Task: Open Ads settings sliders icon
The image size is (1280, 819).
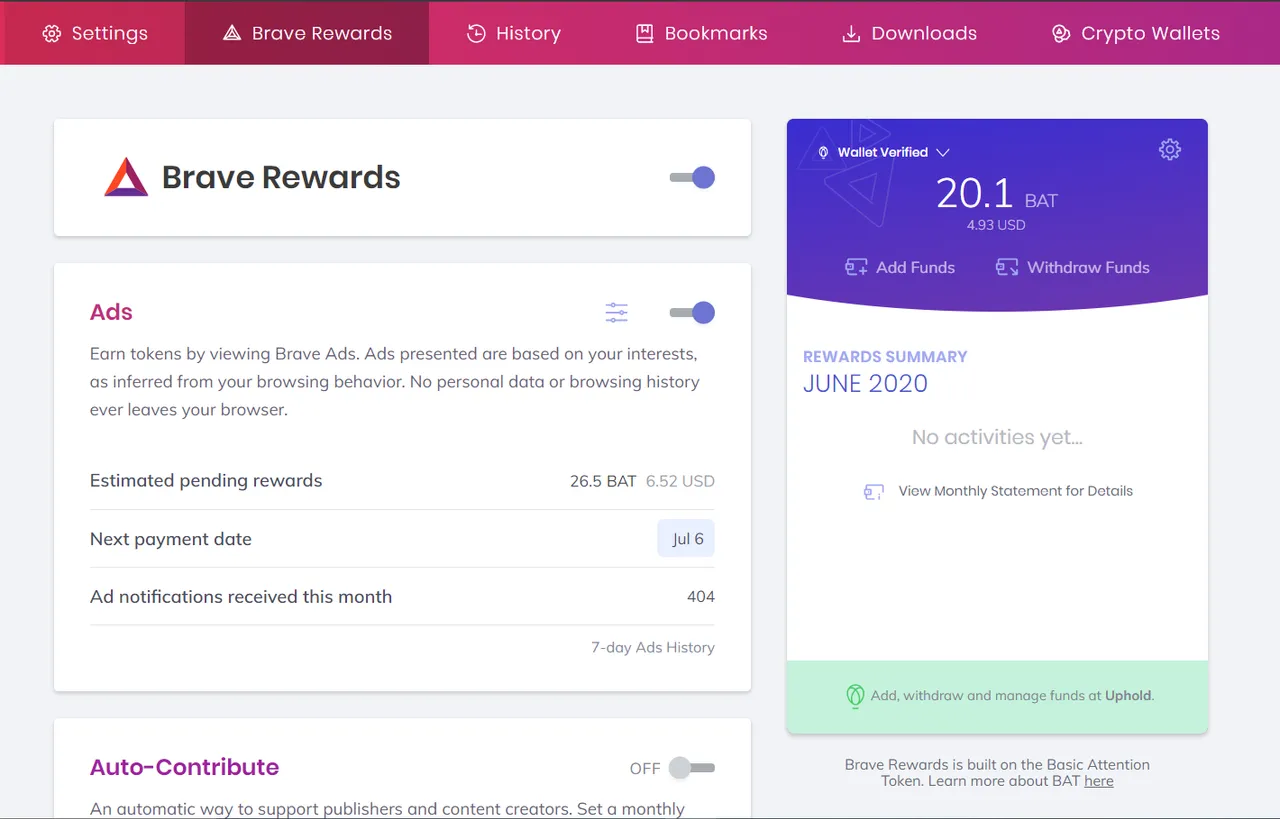Action: coord(617,313)
